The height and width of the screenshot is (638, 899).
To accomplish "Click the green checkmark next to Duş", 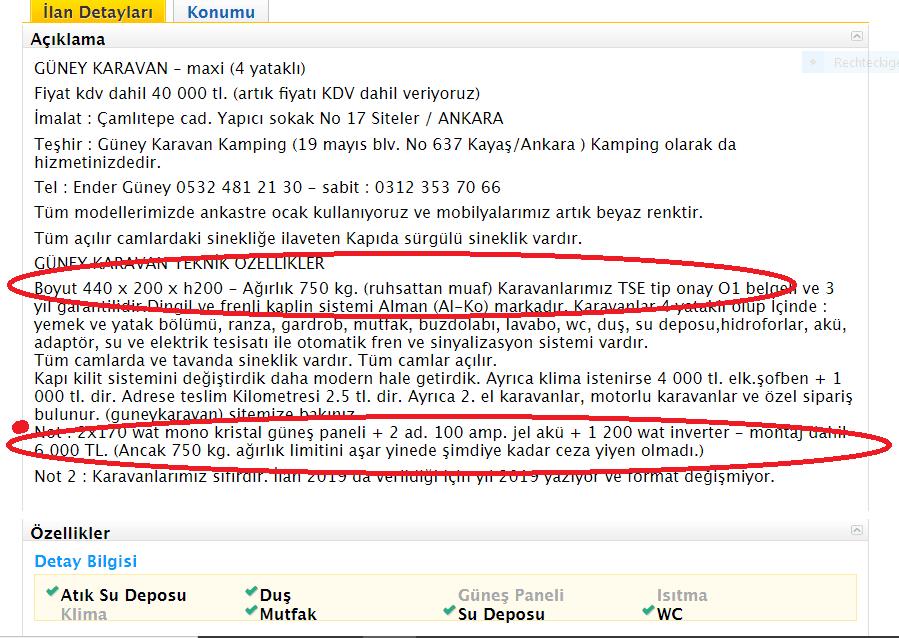I will click(x=251, y=593).
